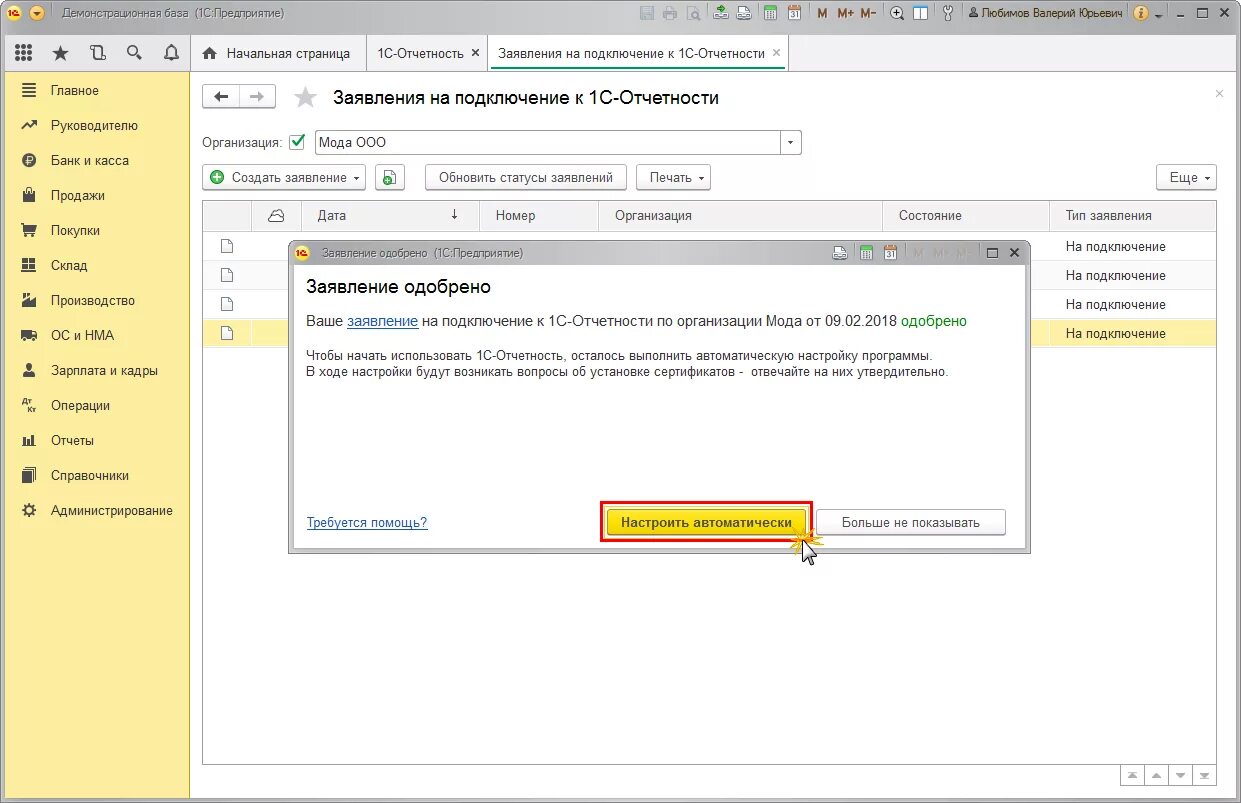Jump to list start with the bottom arrow
Viewport: 1241px width, 803px height.
tap(1131, 775)
